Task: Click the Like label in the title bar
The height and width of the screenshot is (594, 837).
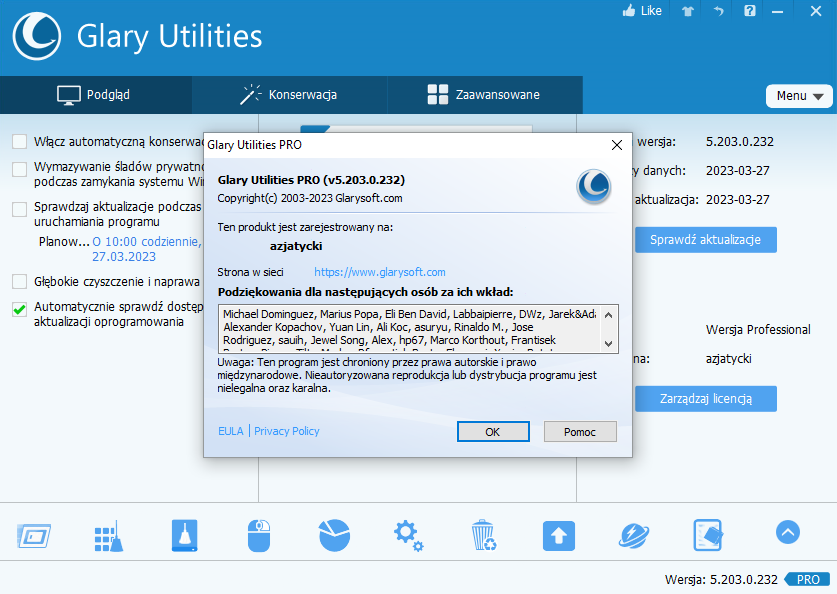Action: [x=651, y=11]
